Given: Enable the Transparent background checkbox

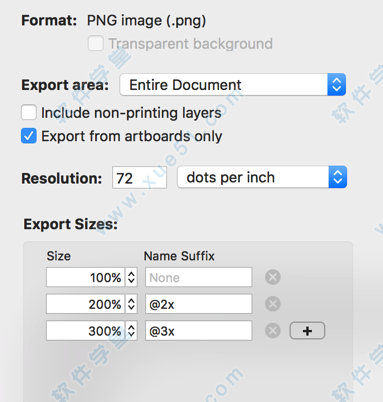Looking at the screenshot, I should tap(95, 44).
